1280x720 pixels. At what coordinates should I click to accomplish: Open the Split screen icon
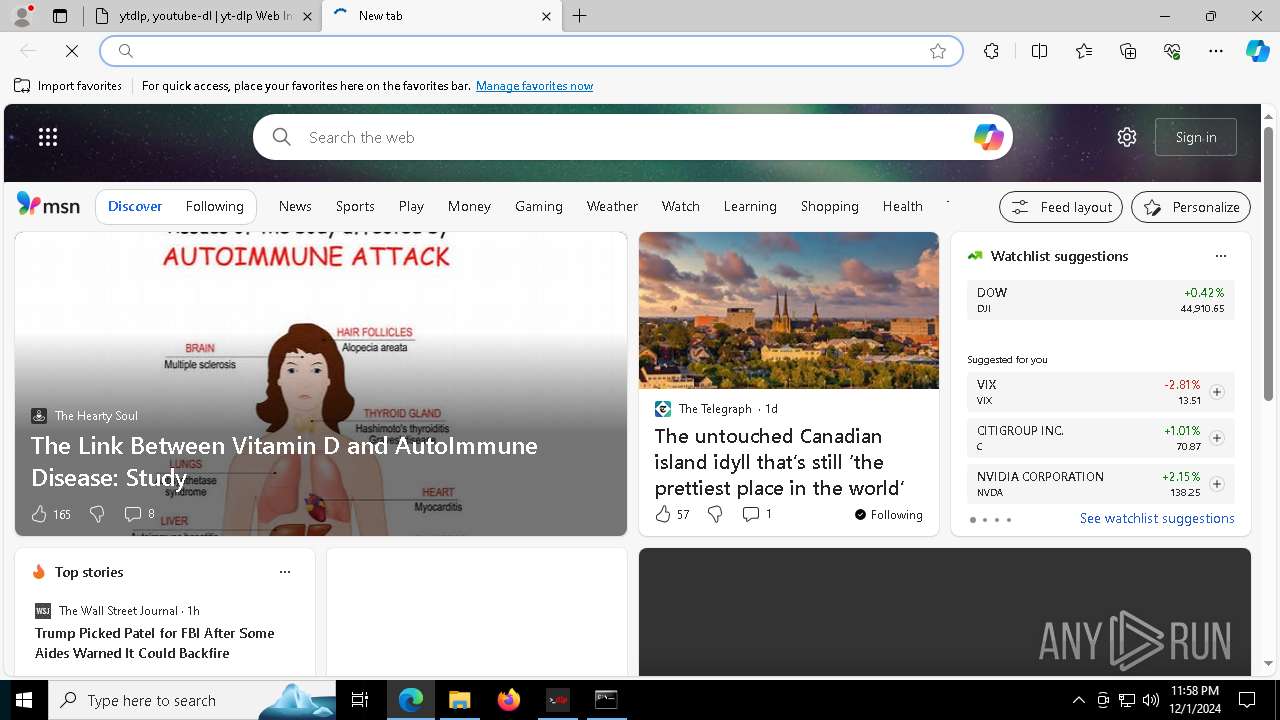(x=1039, y=51)
